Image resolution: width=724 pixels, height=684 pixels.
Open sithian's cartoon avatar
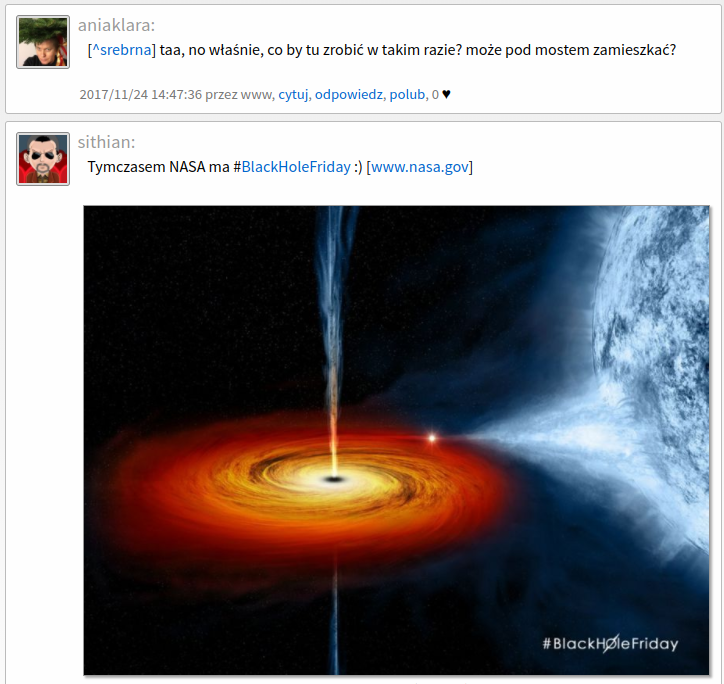43,159
